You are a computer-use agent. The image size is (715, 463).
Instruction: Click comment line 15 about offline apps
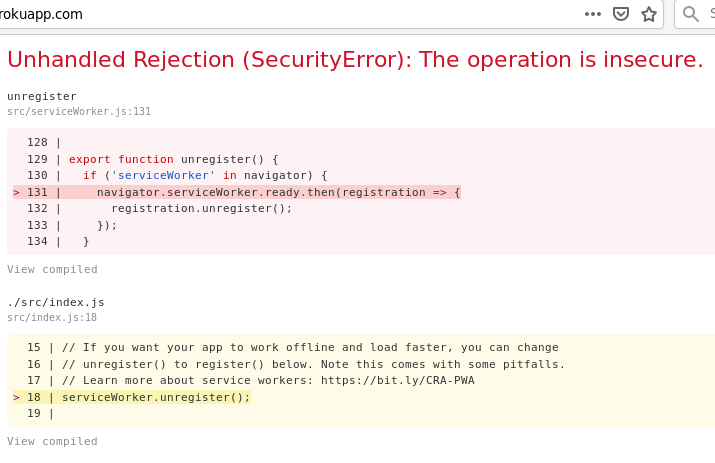tap(310, 347)
